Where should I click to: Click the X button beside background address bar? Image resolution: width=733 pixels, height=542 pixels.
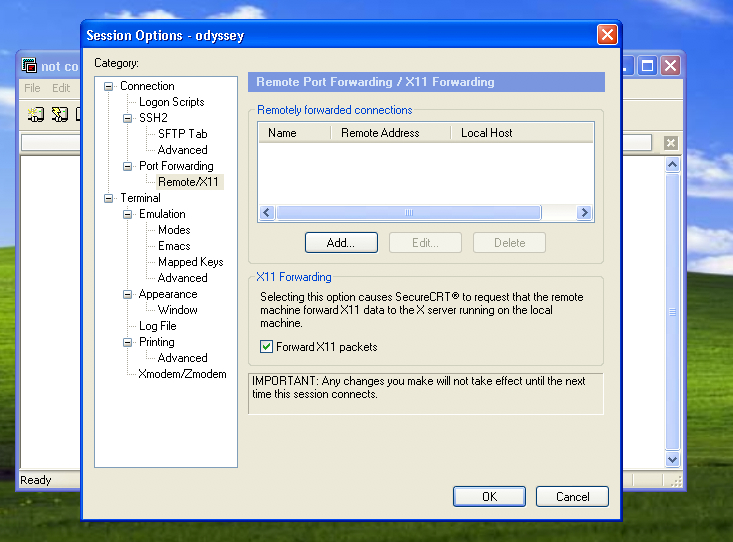671,143
